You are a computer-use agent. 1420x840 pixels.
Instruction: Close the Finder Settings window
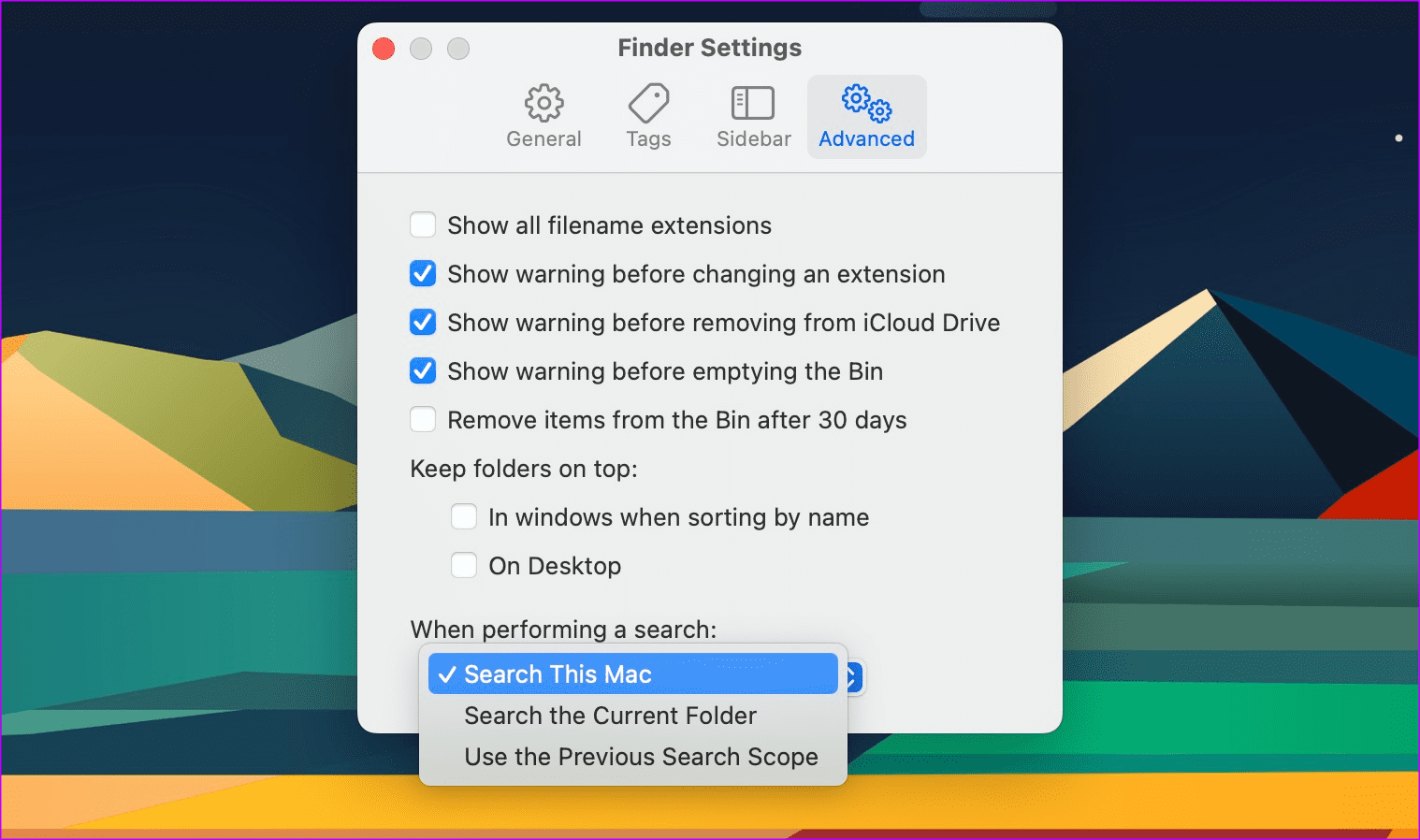(384, 49)
